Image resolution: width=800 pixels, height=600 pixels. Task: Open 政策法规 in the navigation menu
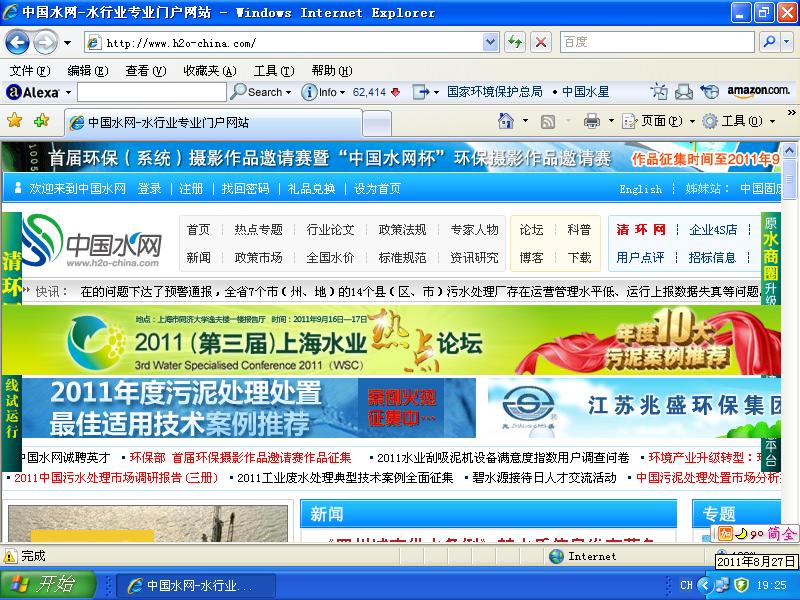point(403,230)
